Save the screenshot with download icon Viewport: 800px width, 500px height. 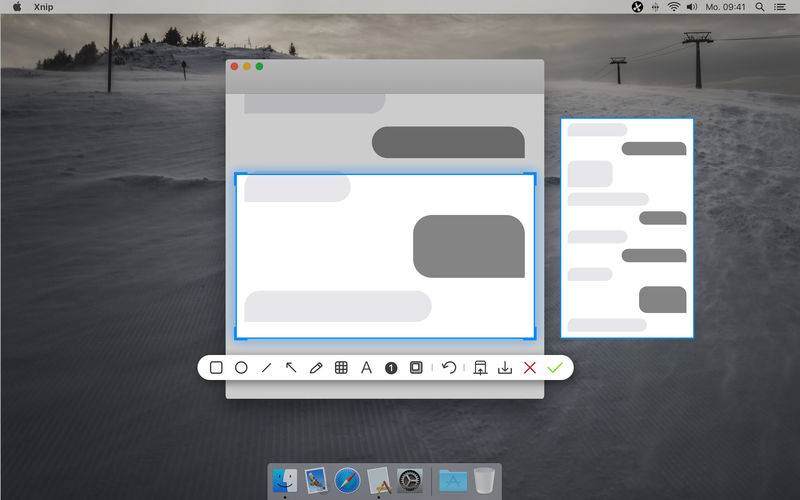505,367
